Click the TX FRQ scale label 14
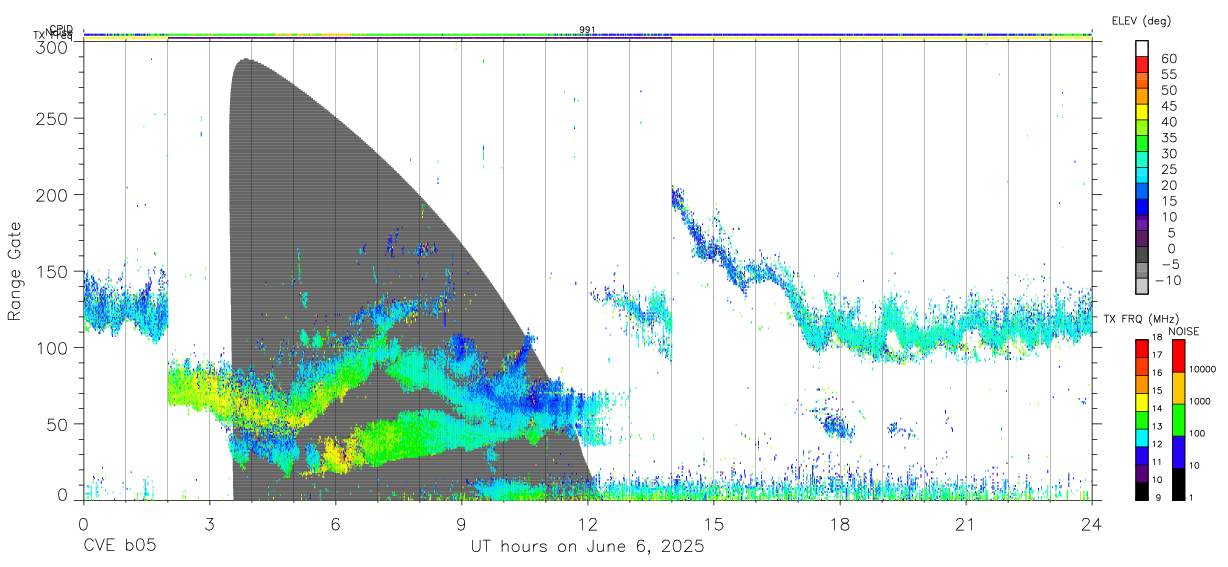1228x567 pixels. click(x=1156, y=408)
